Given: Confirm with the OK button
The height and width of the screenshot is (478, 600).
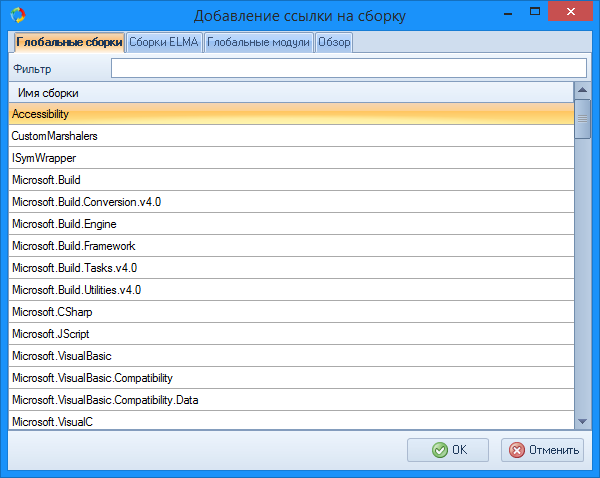Looking at the screenshot, I should tap(448, 450).
